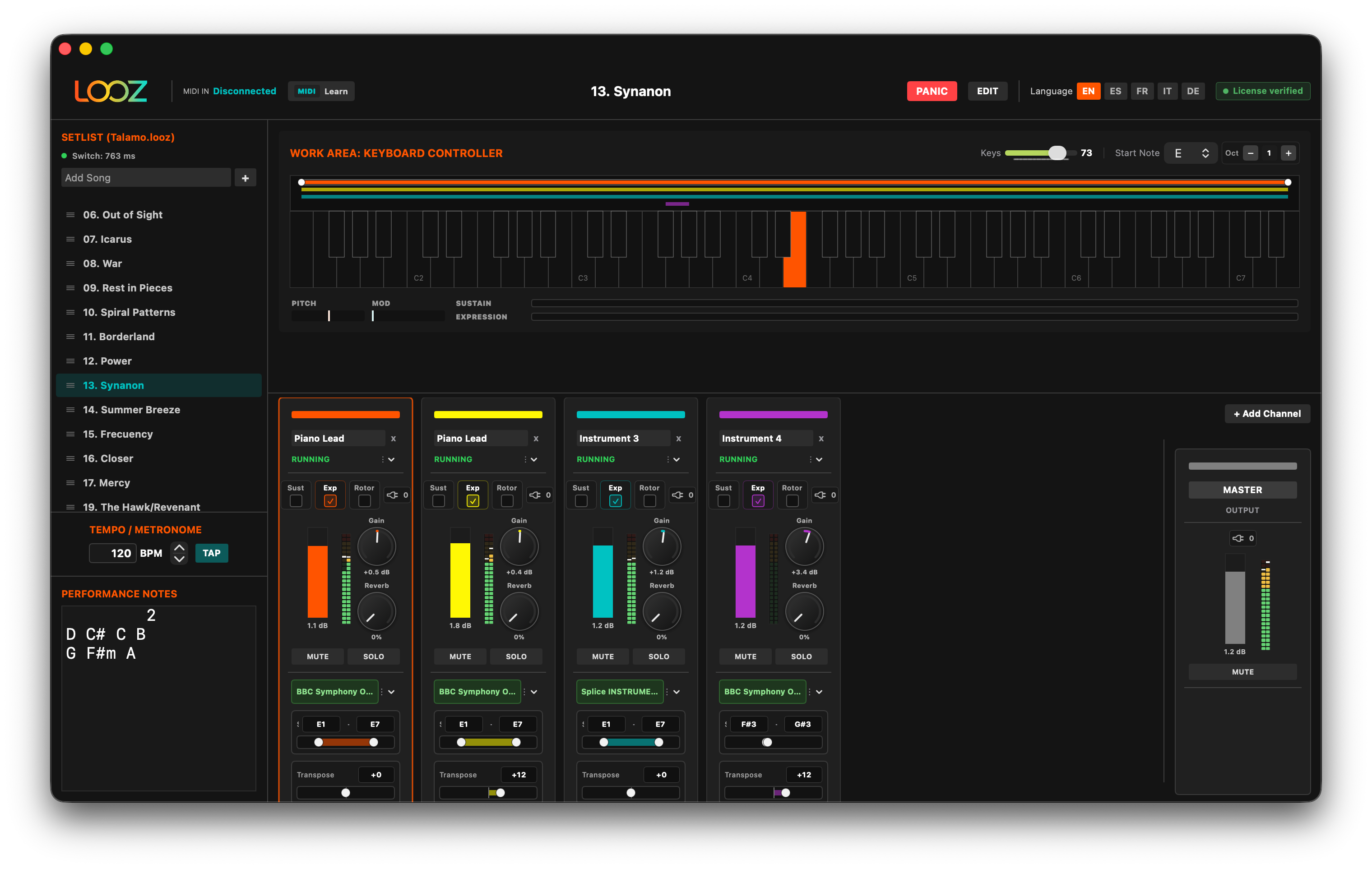Increase octave with plus button
Image resolution: width=1372 pixels, height=869 pixels.
coord(1288,153)
